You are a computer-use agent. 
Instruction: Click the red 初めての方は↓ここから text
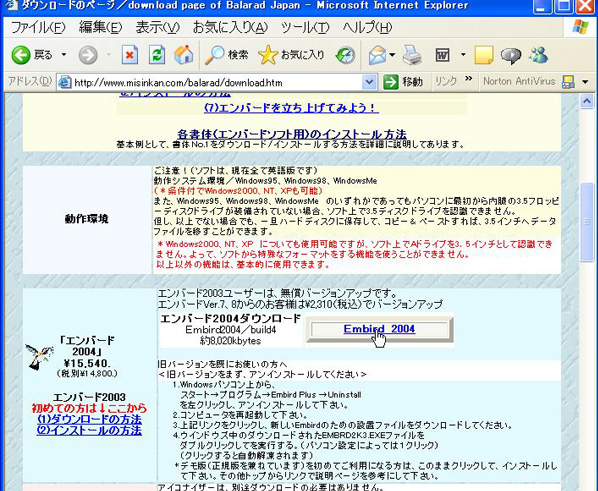tap(89, 408)
